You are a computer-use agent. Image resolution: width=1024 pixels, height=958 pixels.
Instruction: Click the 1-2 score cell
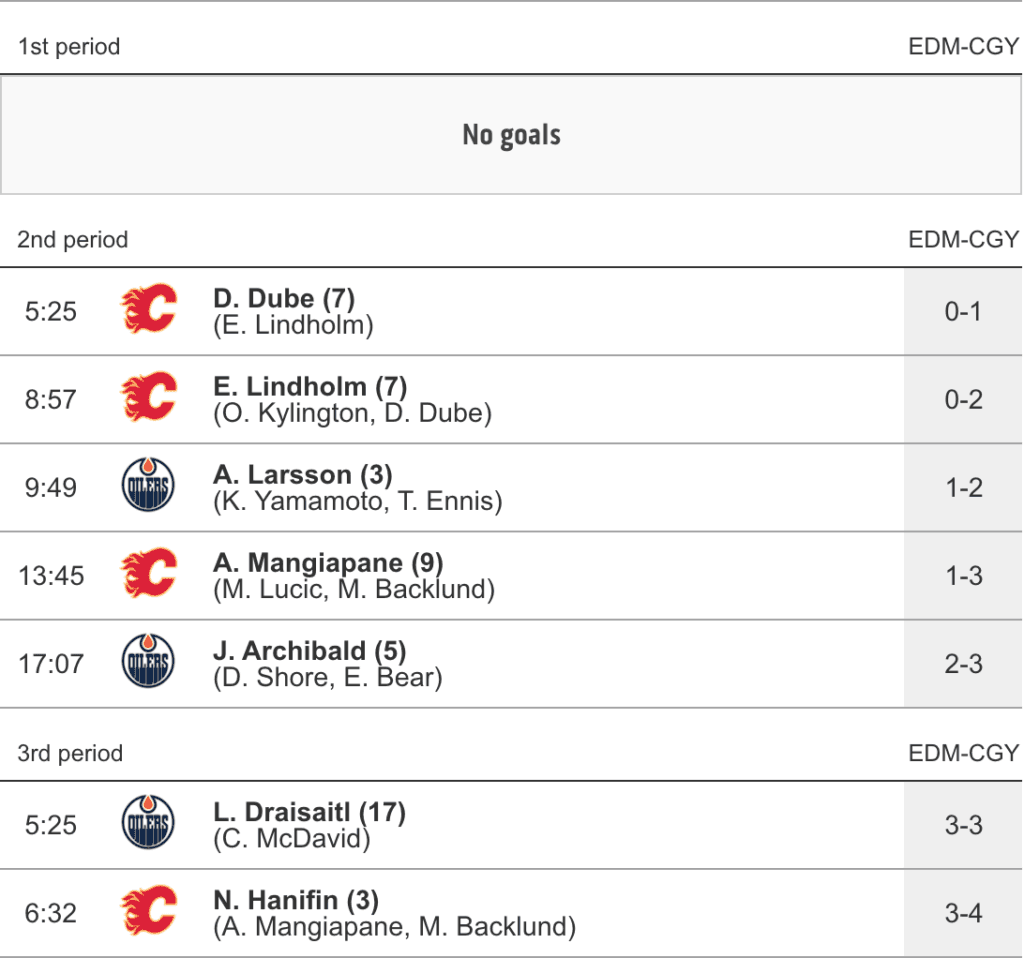click(x=963, y=487)
